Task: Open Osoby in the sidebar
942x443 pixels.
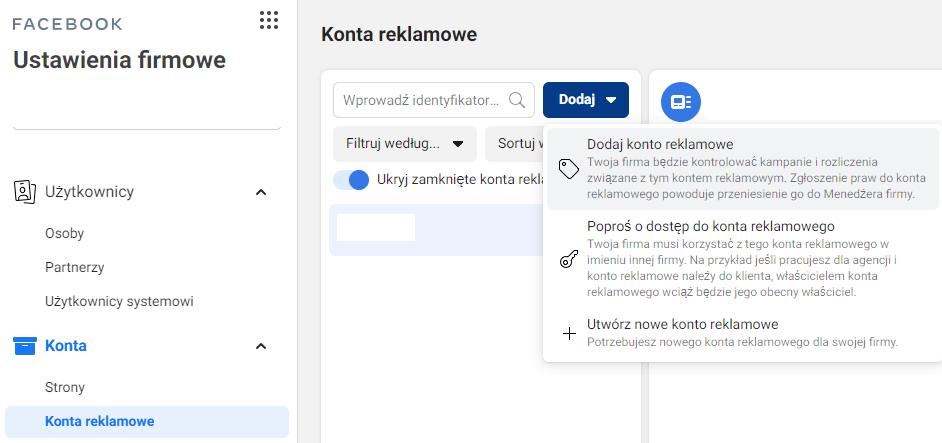Action: 65,233
